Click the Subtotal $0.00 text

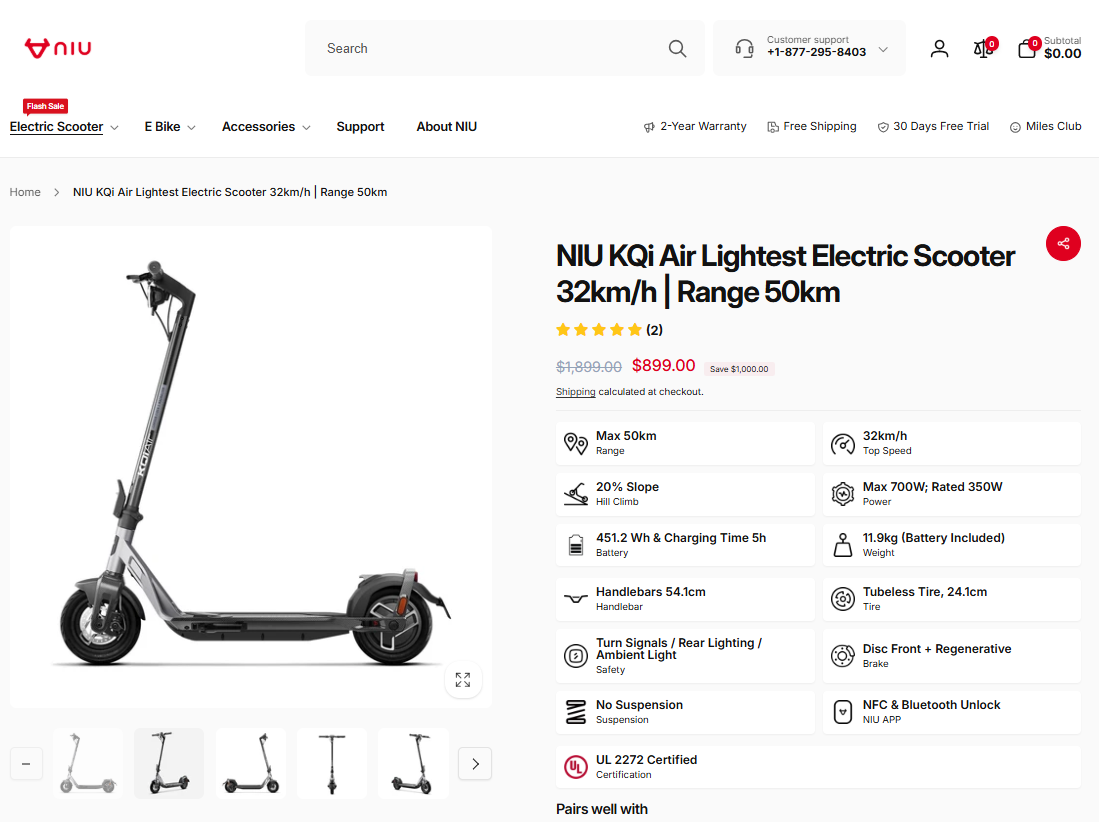pyautogui.click(x=1062, y=48)
